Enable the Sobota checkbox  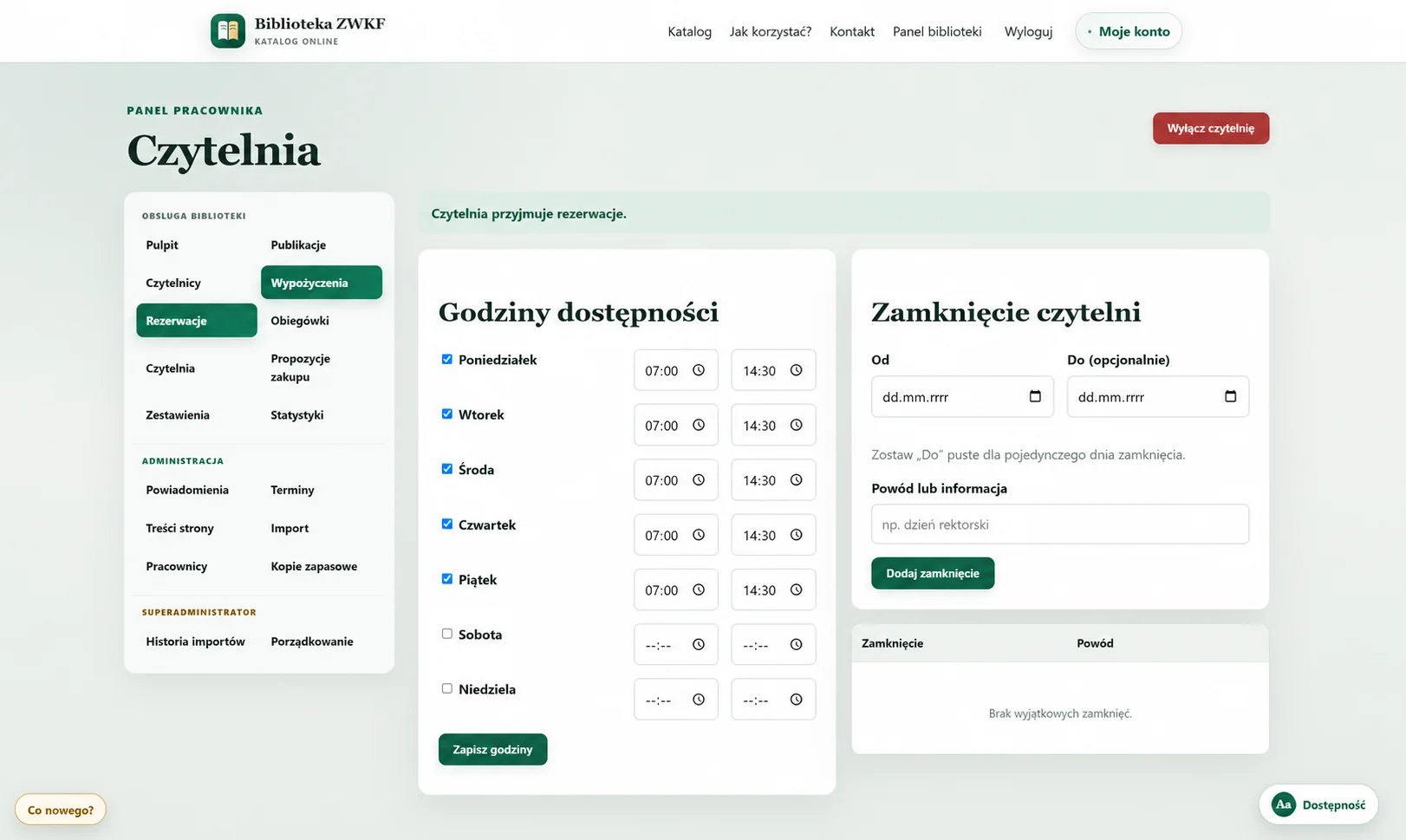[447, 634]
